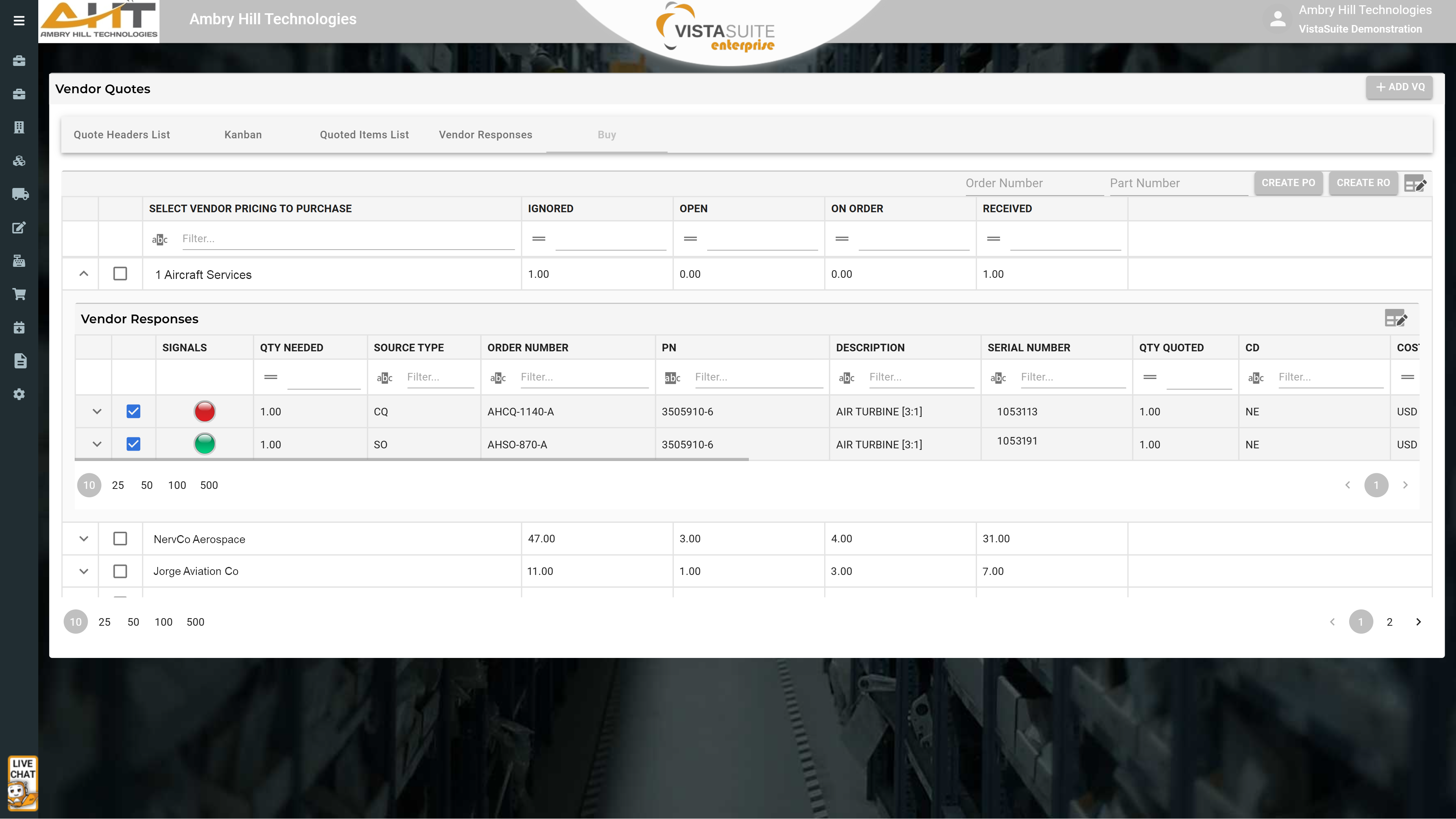Viewport: 1456px width, 819px height.
Task: Select the 1 Aircraft Services checkbox
Action: coord(120,274)
